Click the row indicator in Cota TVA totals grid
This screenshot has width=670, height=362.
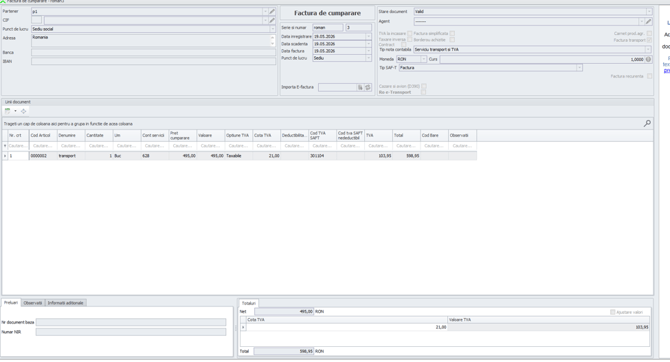point(243,327)
